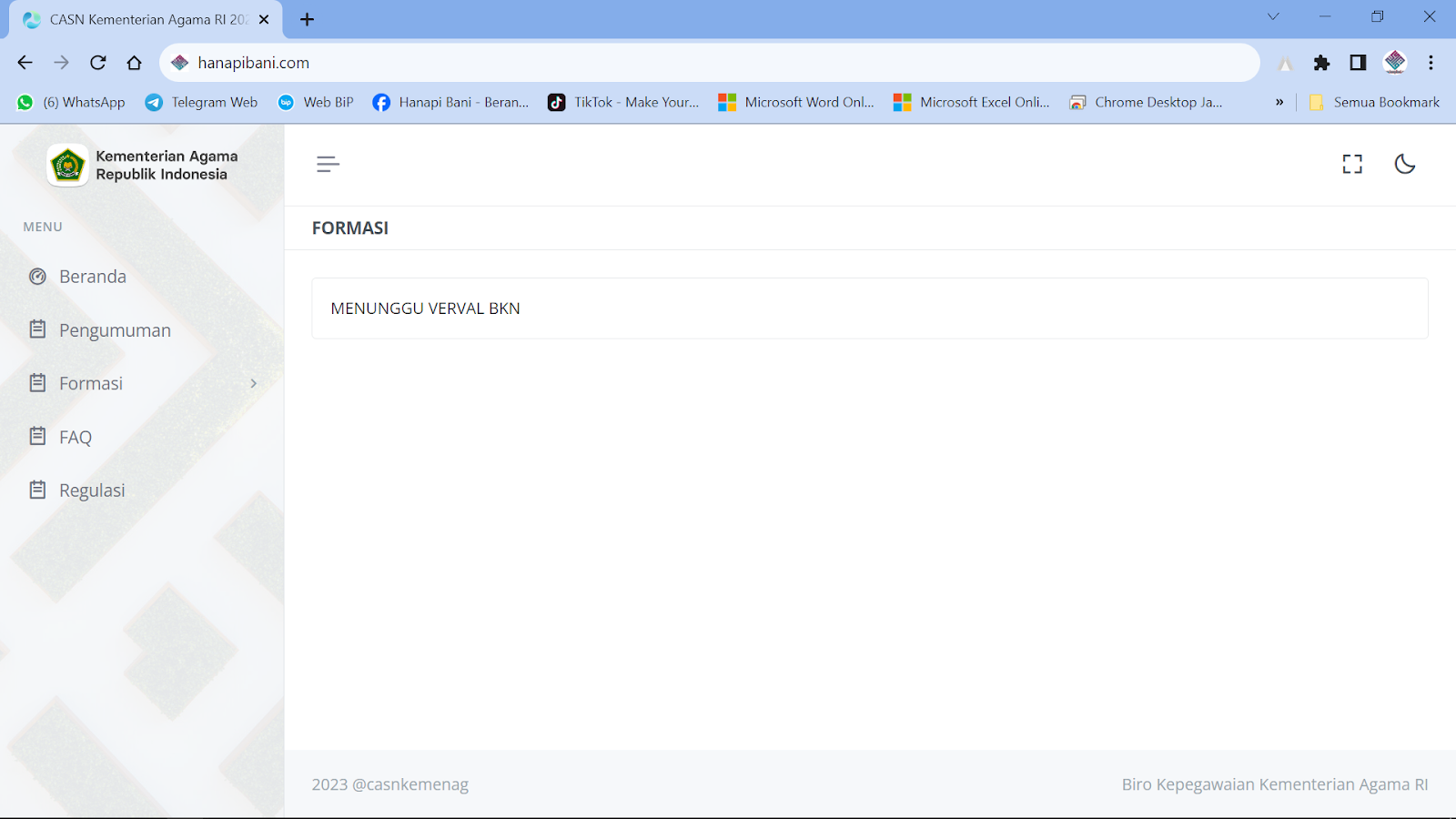Click the Regulasi clipboard icon
This screenshot has height=819, width=1456.
pyautogui.click(x=37, y=490)
